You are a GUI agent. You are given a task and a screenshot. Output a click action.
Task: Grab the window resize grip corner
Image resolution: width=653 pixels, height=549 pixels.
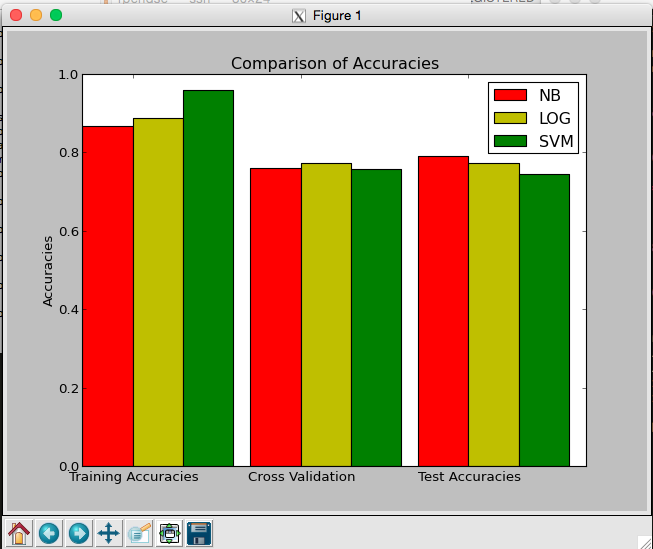point(645,542)
